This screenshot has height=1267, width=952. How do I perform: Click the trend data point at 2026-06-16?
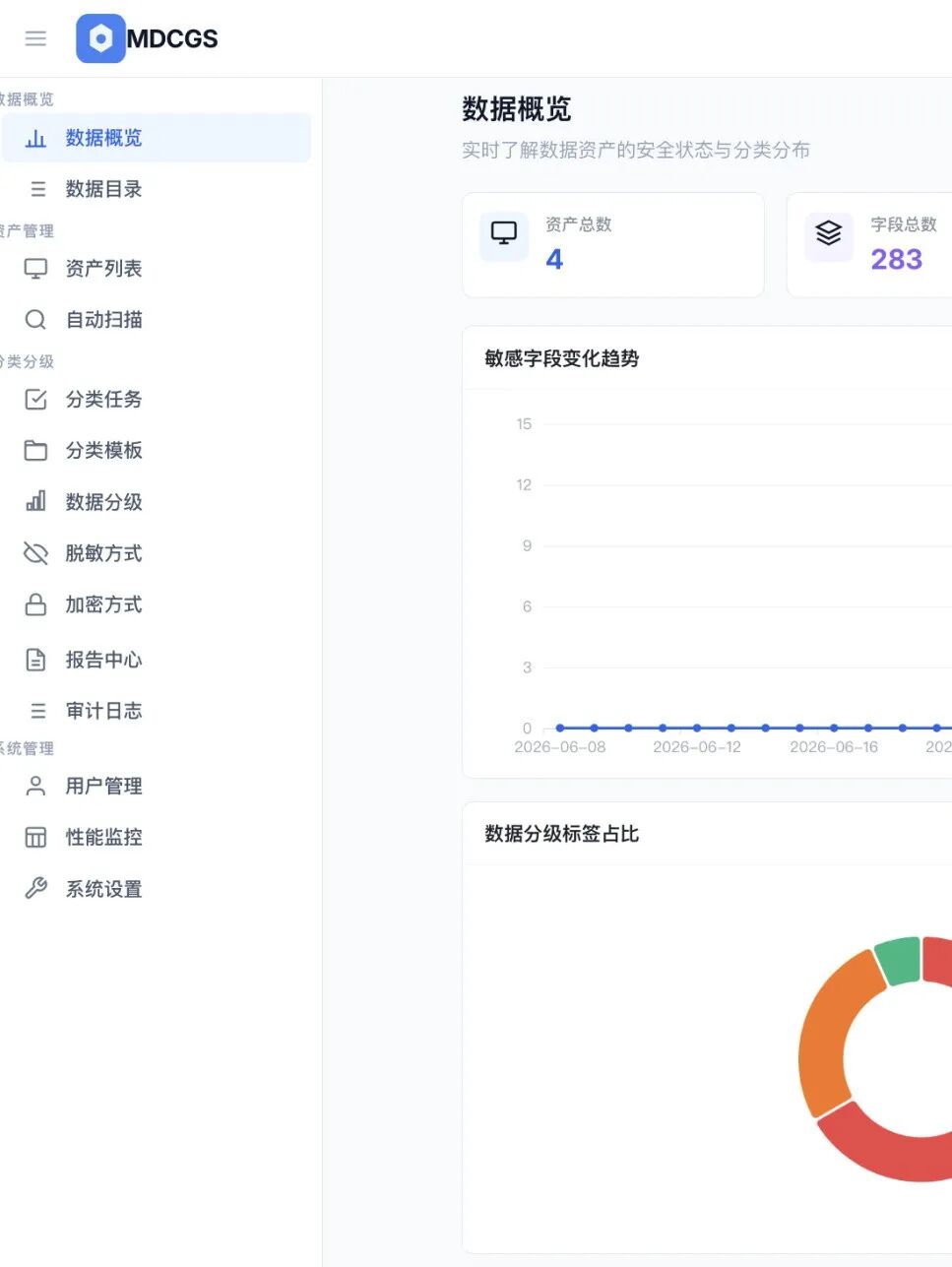(x=834, y=728)
